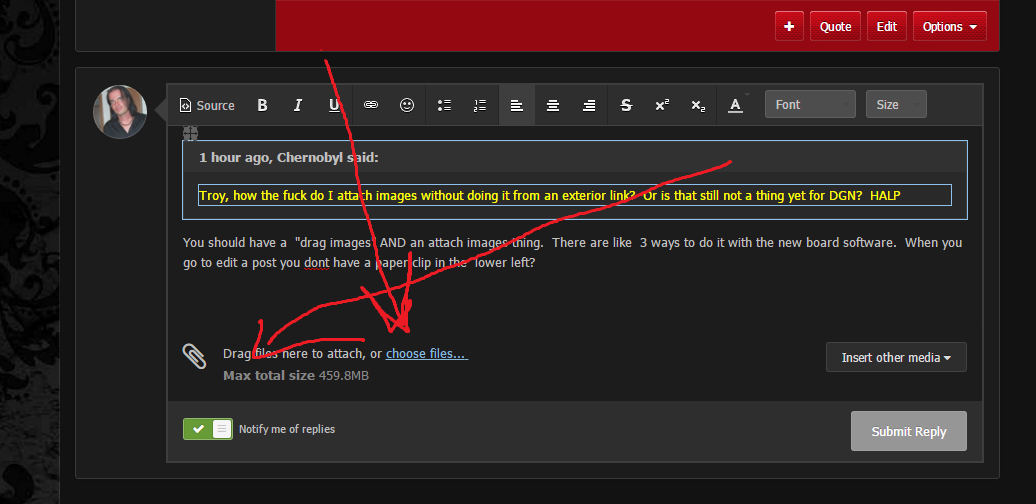This screenshot has height=504, width=1036.
Task: Apply italic formatting
Action: coord(297,105)
